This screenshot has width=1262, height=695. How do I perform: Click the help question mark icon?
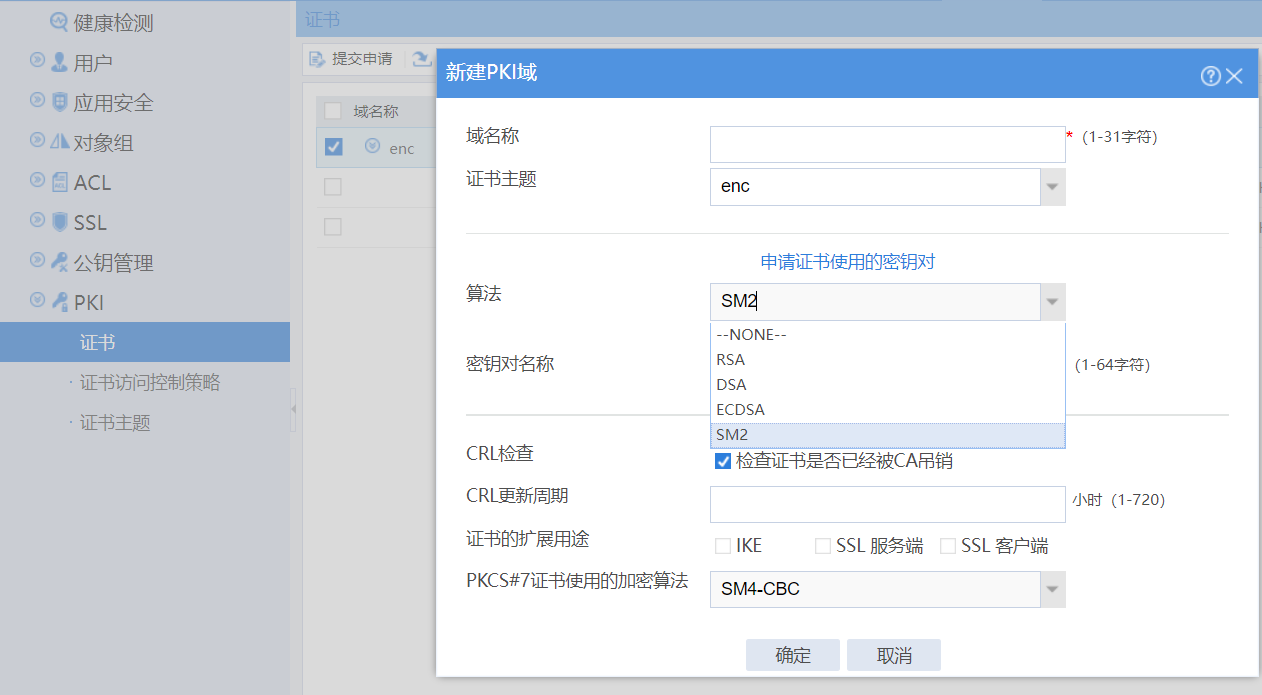coord(1210,76)
